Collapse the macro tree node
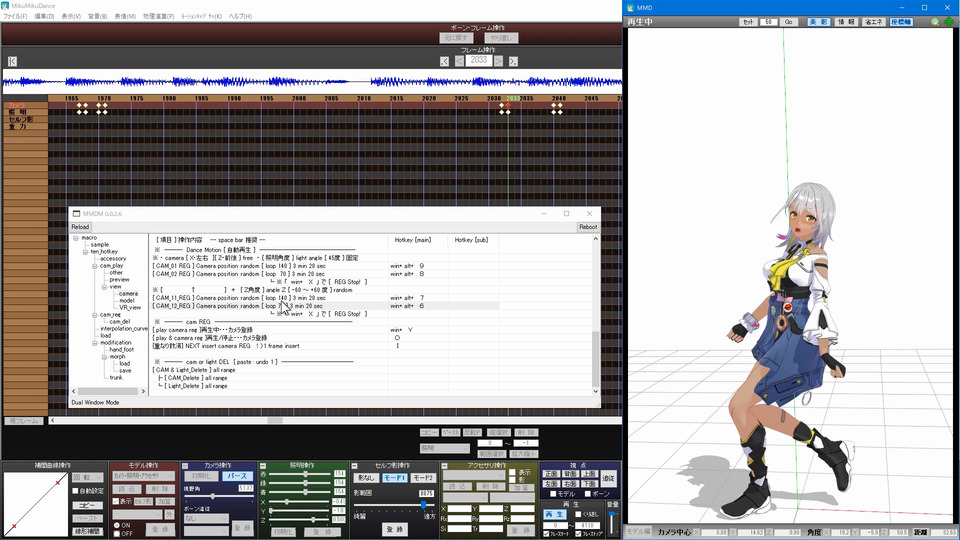Screen dimensions: 960x540 [76, 238]
